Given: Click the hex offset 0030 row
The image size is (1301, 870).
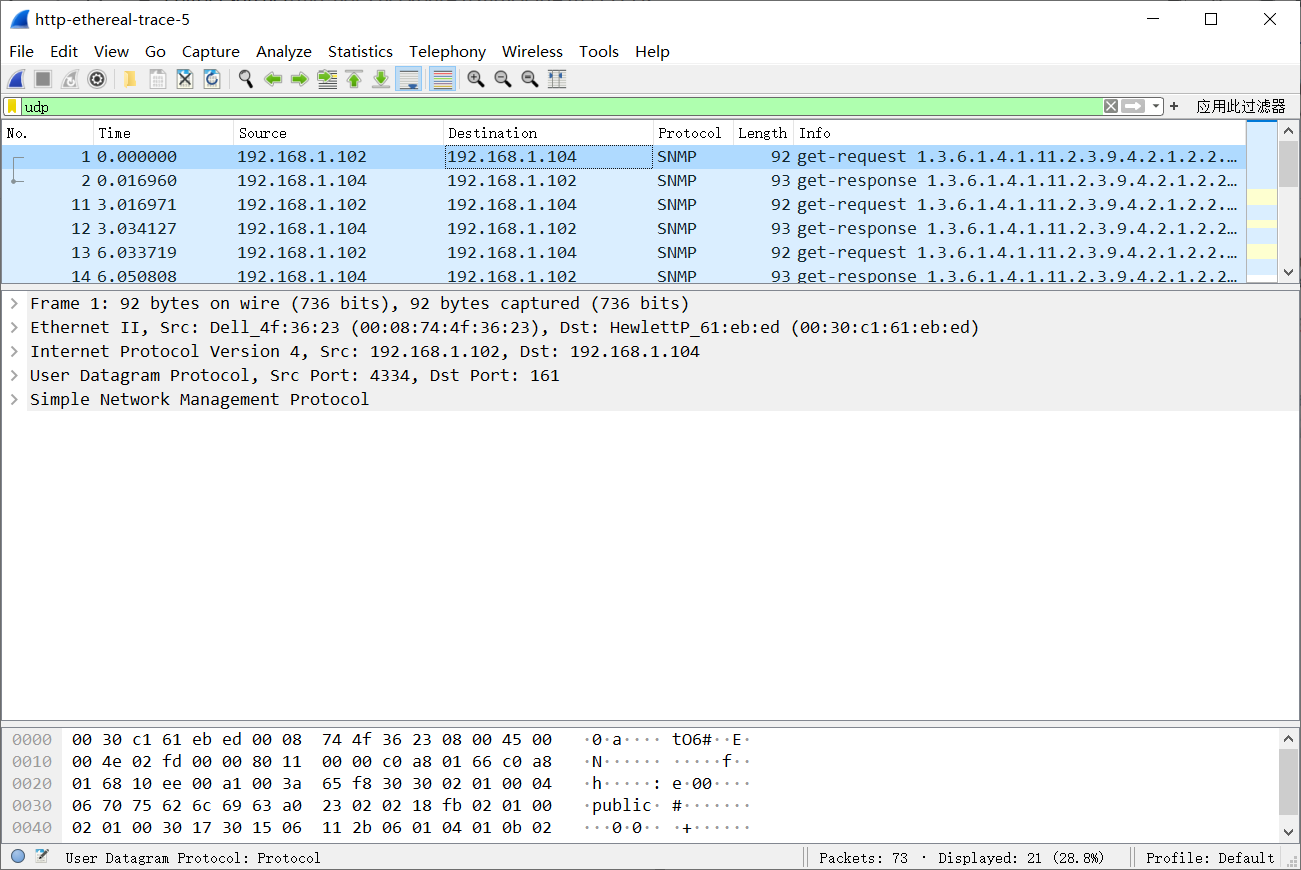Looking at the screenshot, I should click(32, 805).
